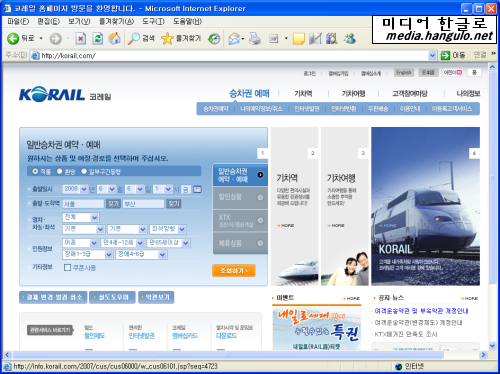
Task: Open the month dropdown after 년
Action: pyautogui.click(x=106, y=189)
